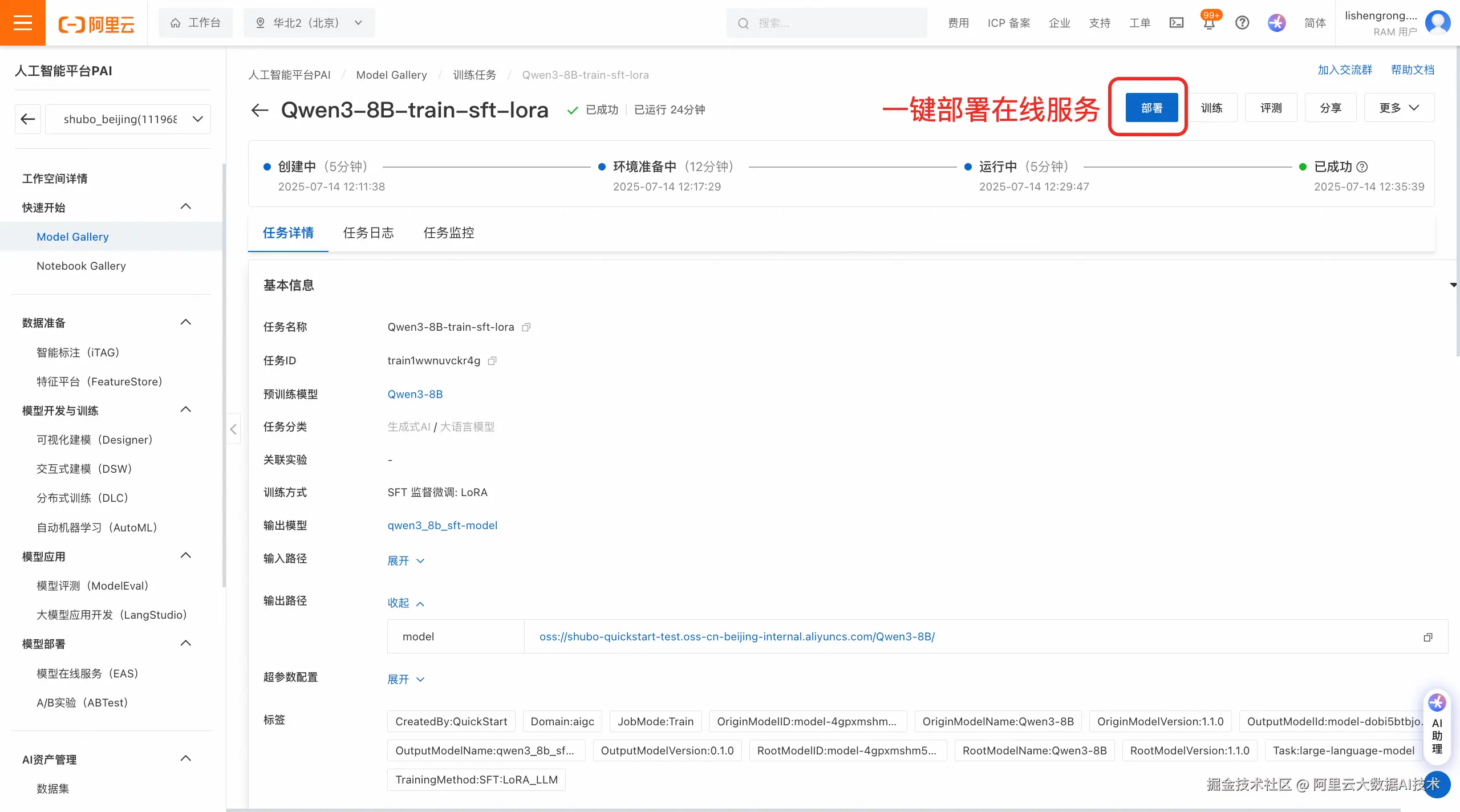Screen dimensions: 1460x812
Task: Collapse the 输出路径 details
Action: tap(406, 603)
